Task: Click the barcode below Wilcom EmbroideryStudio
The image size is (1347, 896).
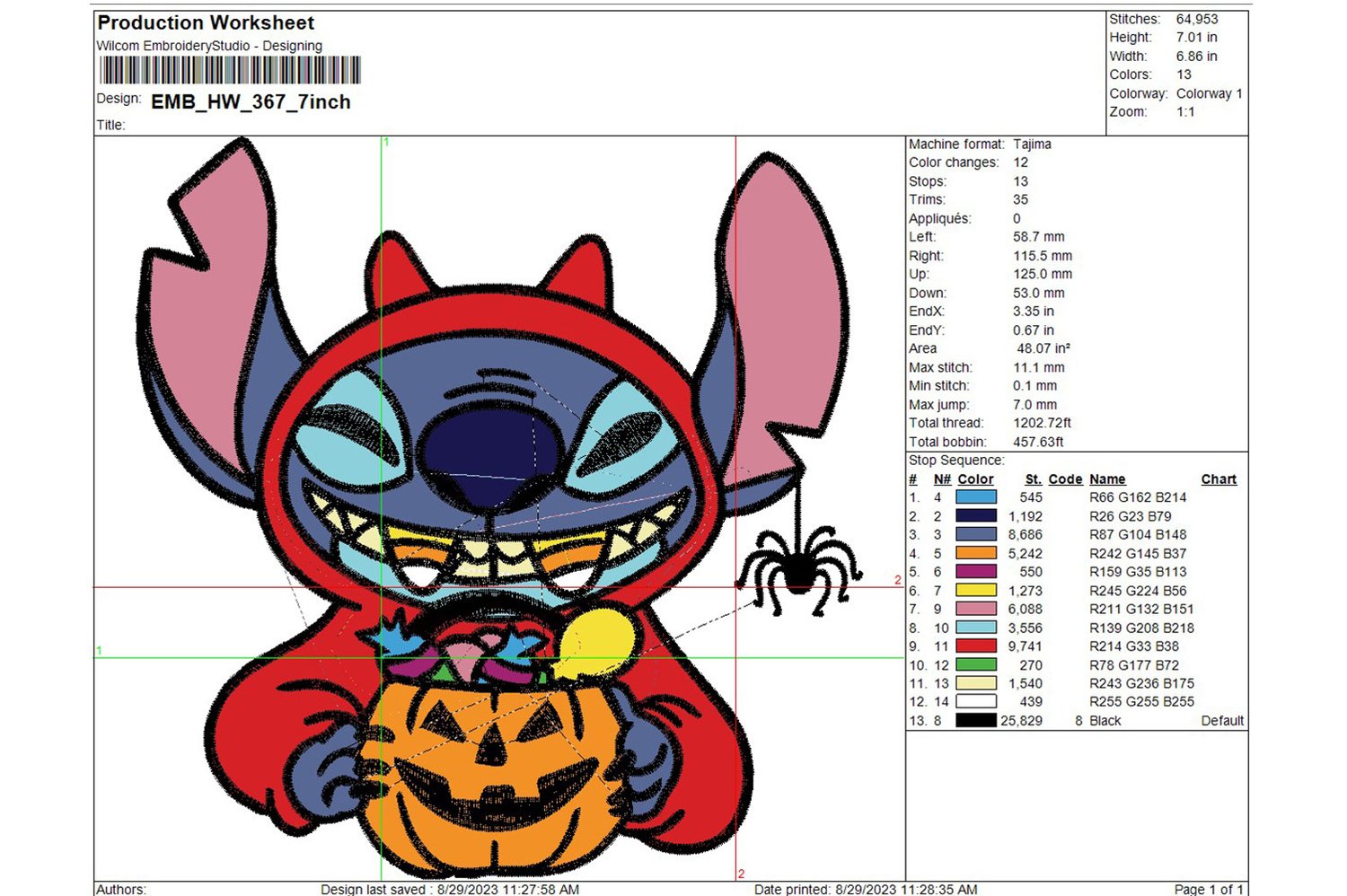Action: click(x=230, y=70)
